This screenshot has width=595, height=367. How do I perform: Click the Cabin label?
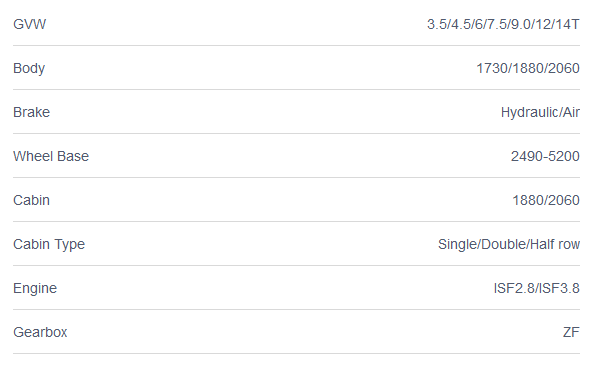pyautogui.click(x=31, y=200)
